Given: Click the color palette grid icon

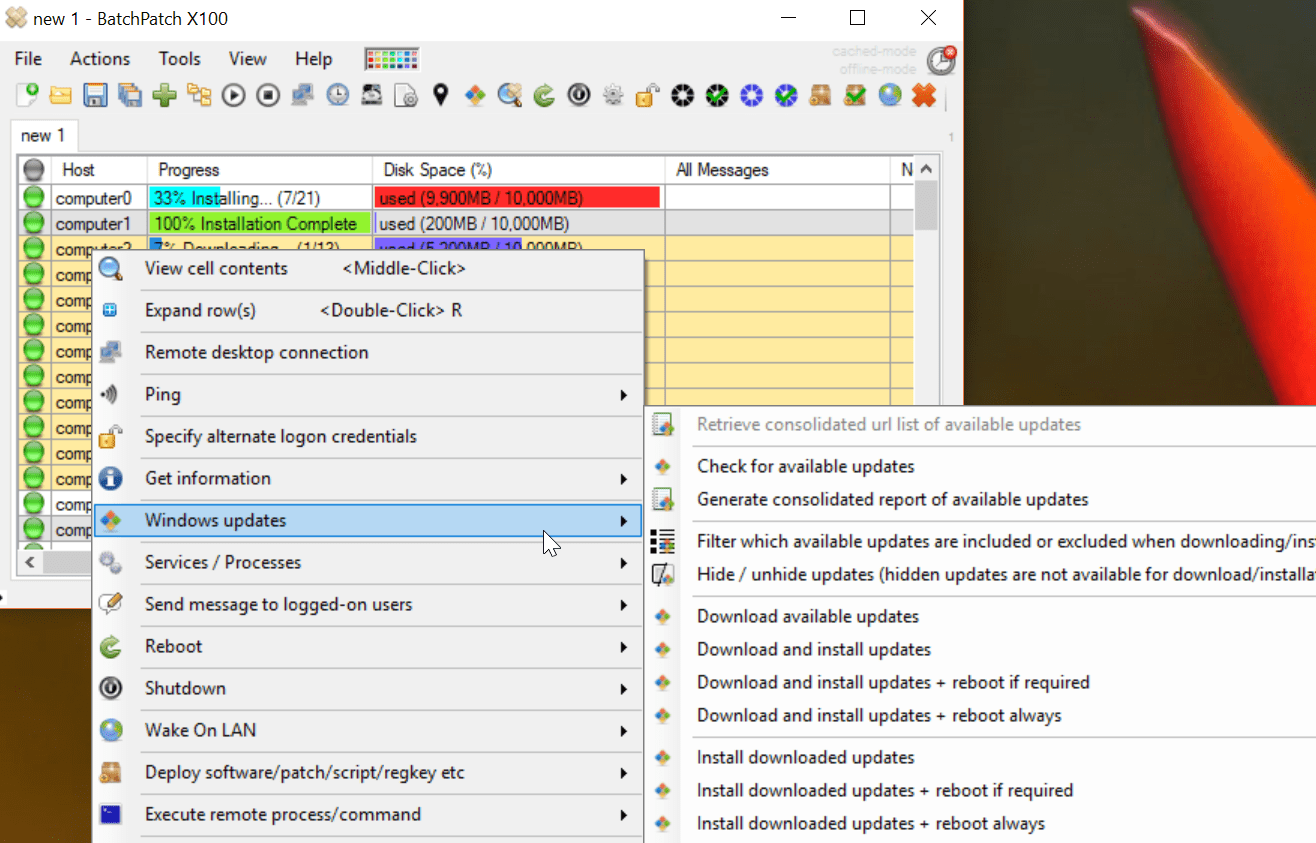Looking at the screenshot, I should pyautogui.click(x=392, y=59).
